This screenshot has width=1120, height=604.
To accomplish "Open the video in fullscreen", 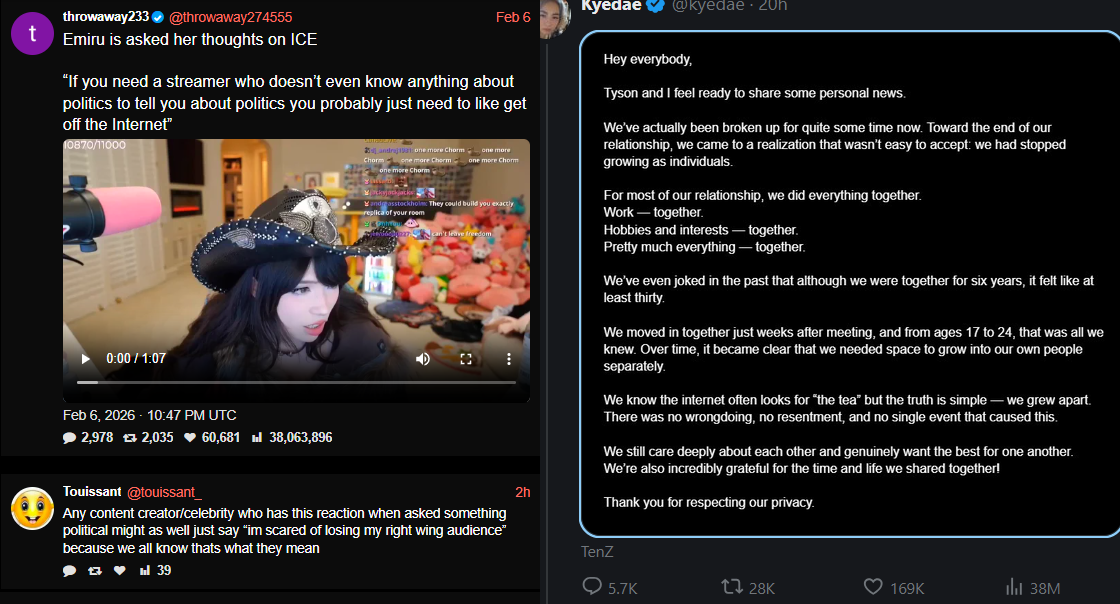I will [466, 359].
